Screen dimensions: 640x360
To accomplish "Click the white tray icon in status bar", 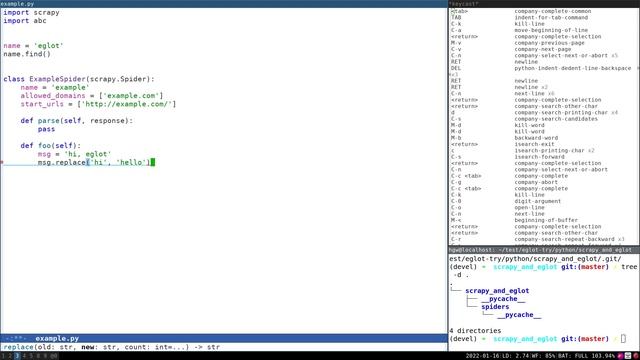I will click(x=628, y=356).
